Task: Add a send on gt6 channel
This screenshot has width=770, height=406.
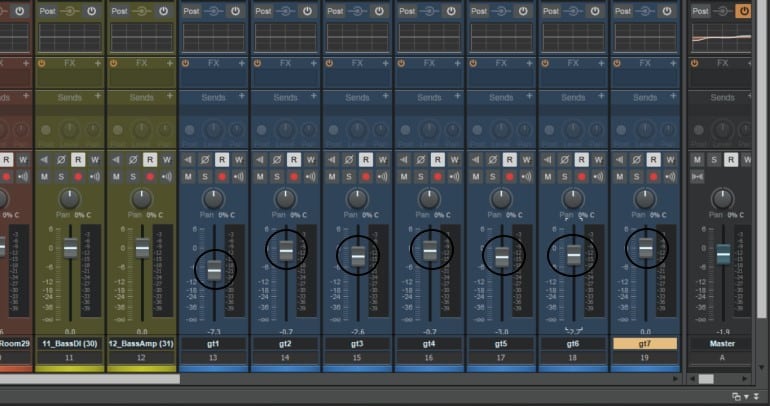Action: (600, 98)
